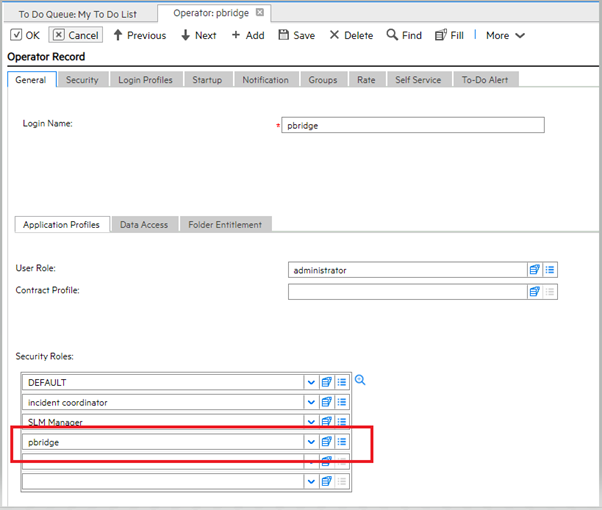Click Fill icon for Contract Profile
The image size is (602, 510).
click(x=534, y=292)
